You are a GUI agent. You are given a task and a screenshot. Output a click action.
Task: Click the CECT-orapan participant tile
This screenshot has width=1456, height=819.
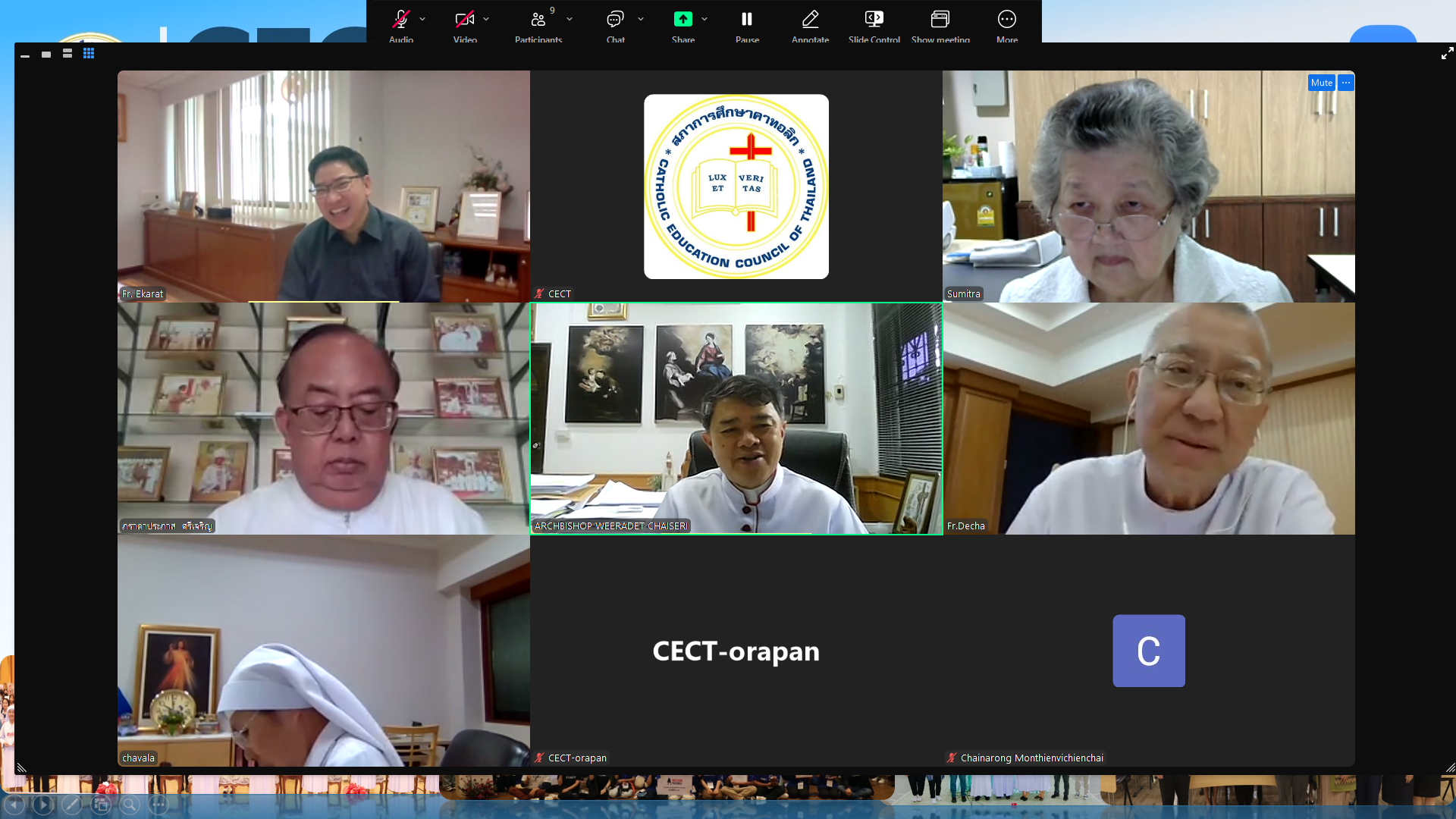(736, 651)
